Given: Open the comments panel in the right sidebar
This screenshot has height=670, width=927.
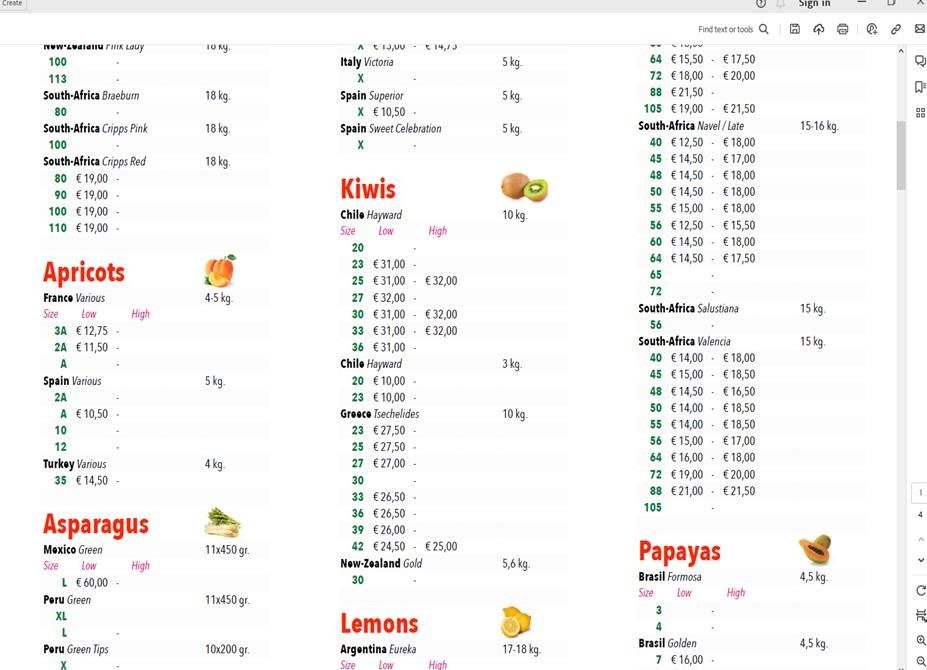Looking at the screenshot, I should (920, 61).
